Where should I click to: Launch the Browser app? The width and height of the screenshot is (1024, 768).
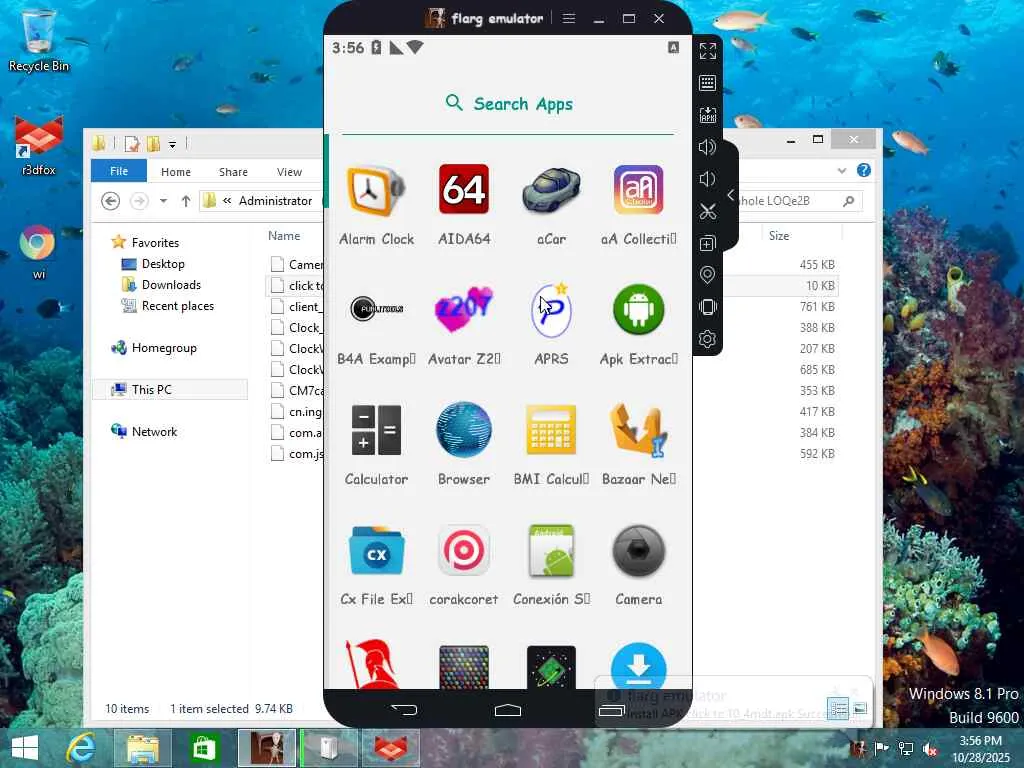(x=464, y=430)
